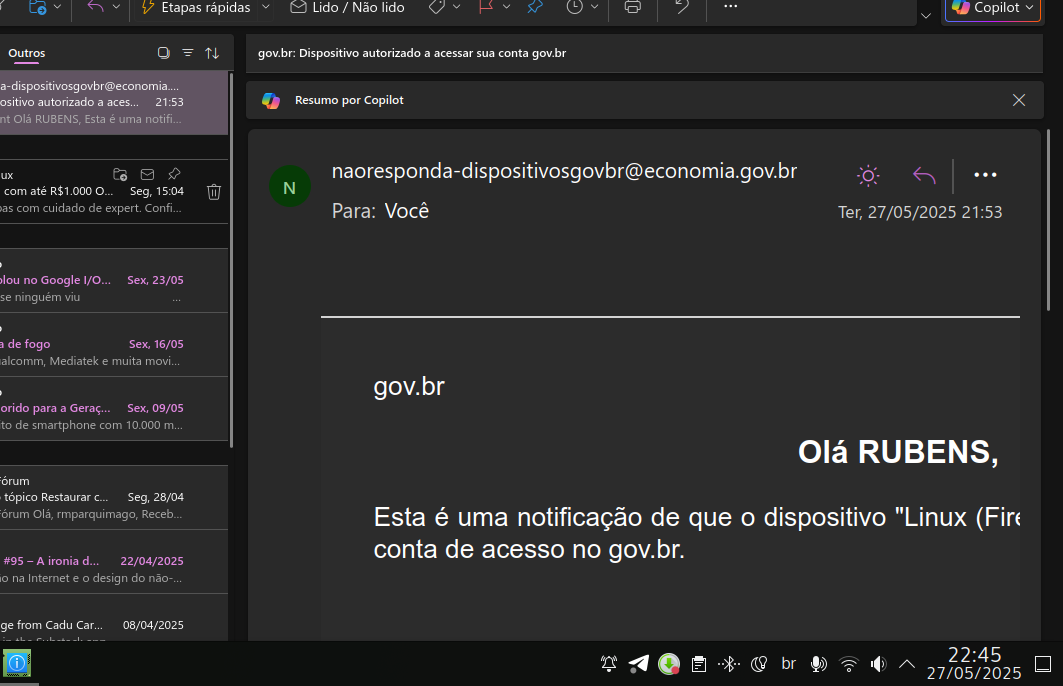
Task: Click the sort arrows icon in the message list
Action: click(x=212, y=53)
